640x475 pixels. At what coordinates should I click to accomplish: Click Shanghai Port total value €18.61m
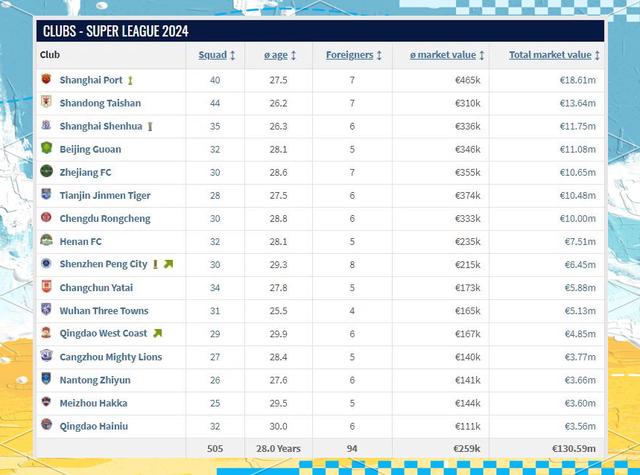pyautogui.click(x=578, y=80)
